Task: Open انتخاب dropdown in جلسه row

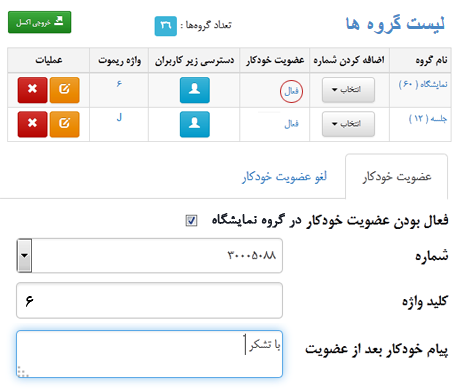Action: coord(348,124)
